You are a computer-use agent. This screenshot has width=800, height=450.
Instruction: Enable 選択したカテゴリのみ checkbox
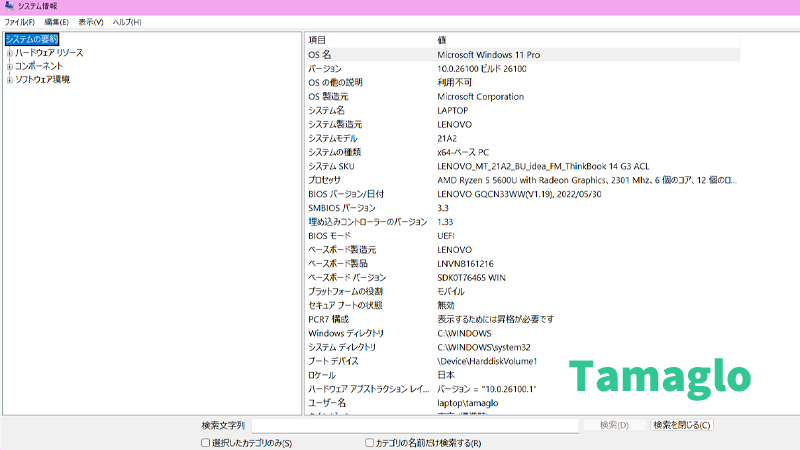click(x=206, y=442)
